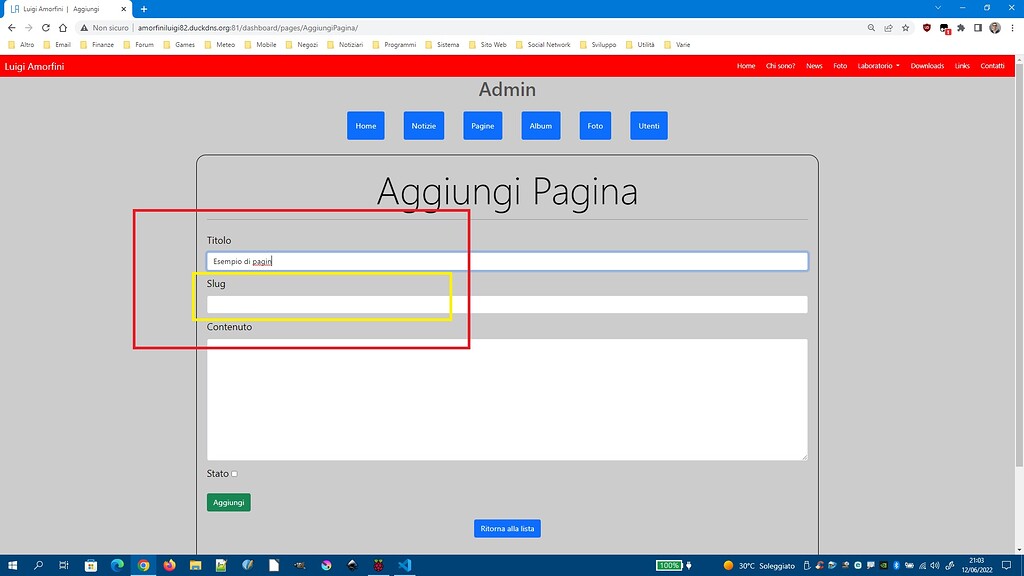The height and width of the screenshot is (576, 1024).
Task: Open the Utilità bookmarks folder
Action: pyautogui.click(x=645, y=44)
